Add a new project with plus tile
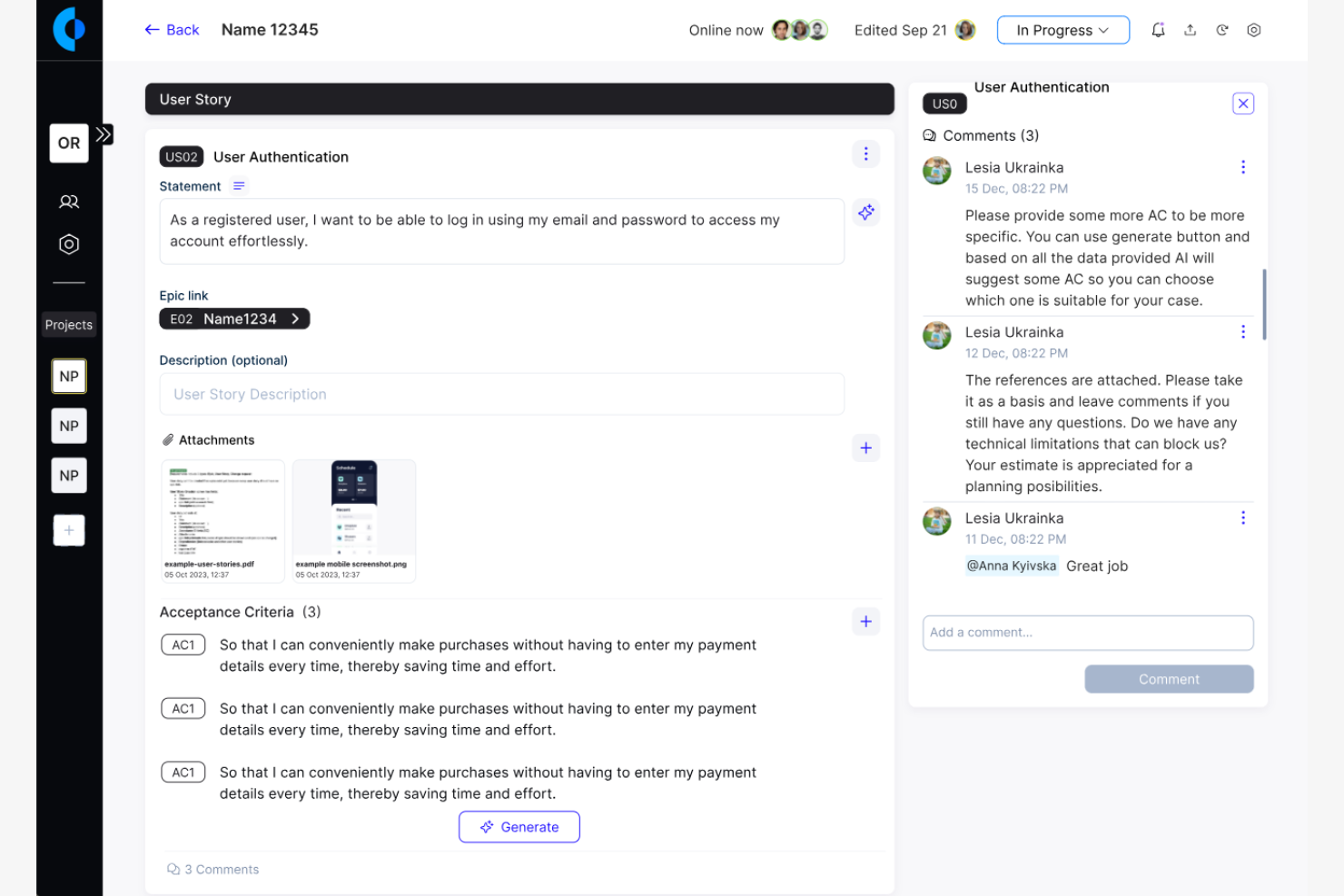The height and width of the screenshot is (896, 1344). point(69,530)
